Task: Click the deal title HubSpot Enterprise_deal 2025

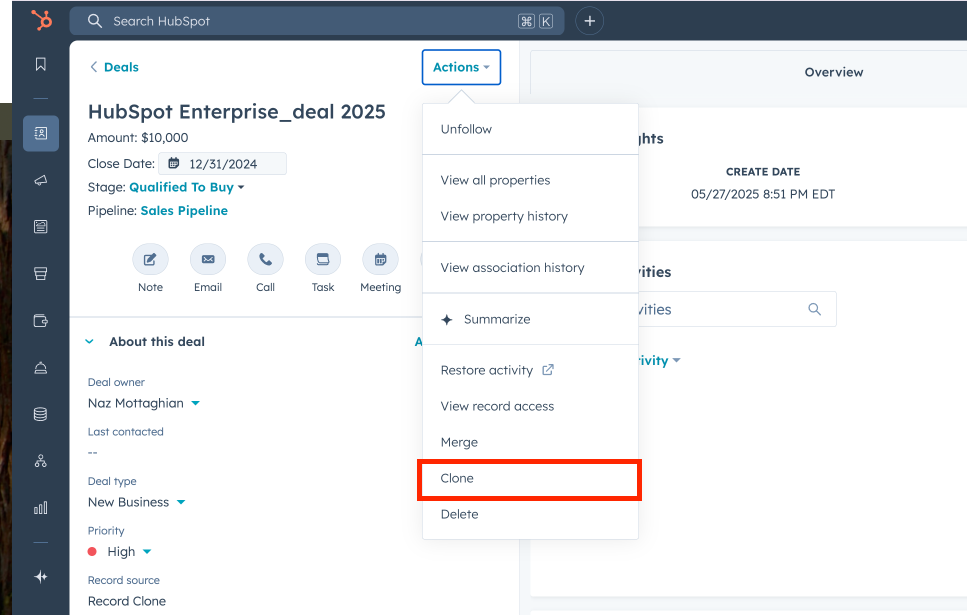Action: [237, 112]
